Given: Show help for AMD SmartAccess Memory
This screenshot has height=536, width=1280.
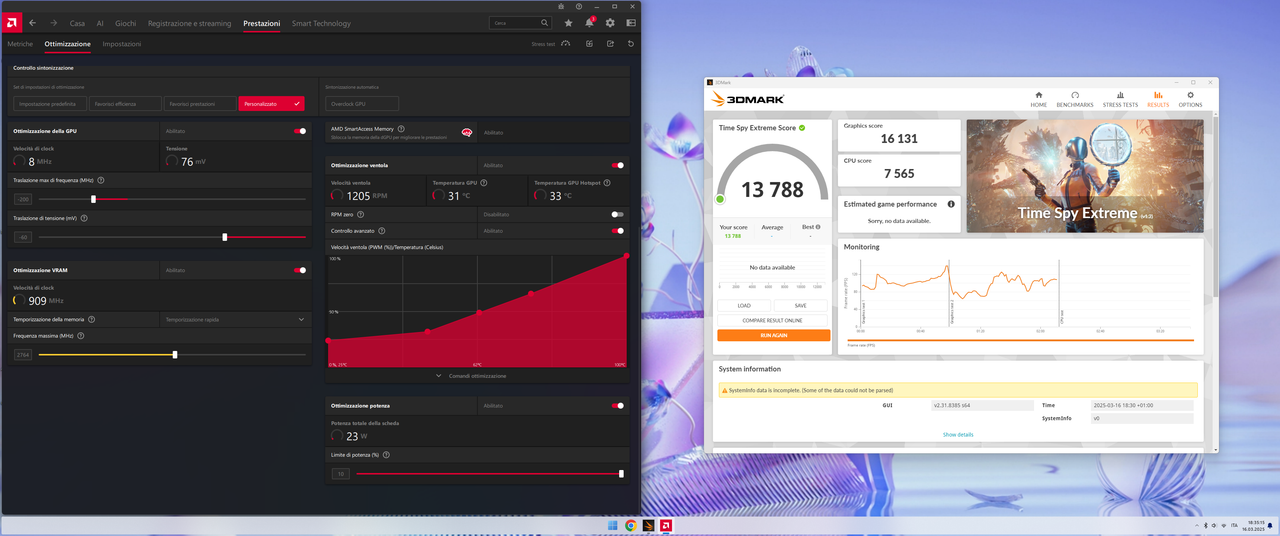Looking at the screenshot, I should (x=401, y=129).
